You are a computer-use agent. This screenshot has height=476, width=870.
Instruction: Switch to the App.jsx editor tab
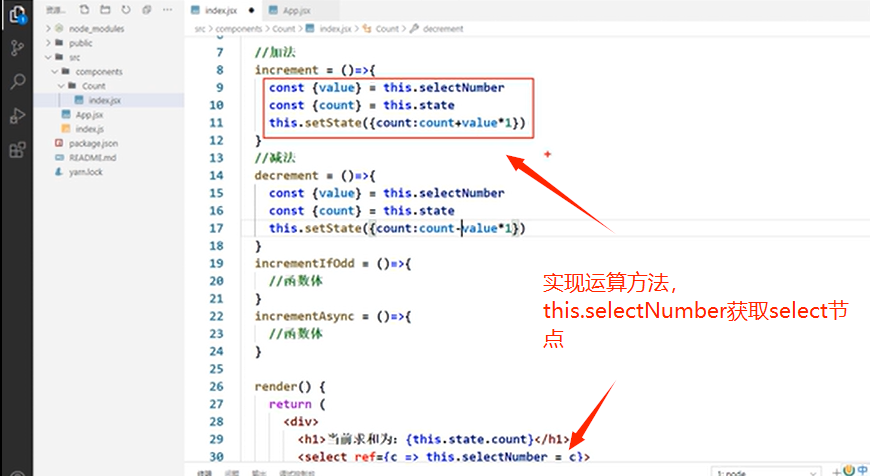pyautogui.click(x=296, y=11)
